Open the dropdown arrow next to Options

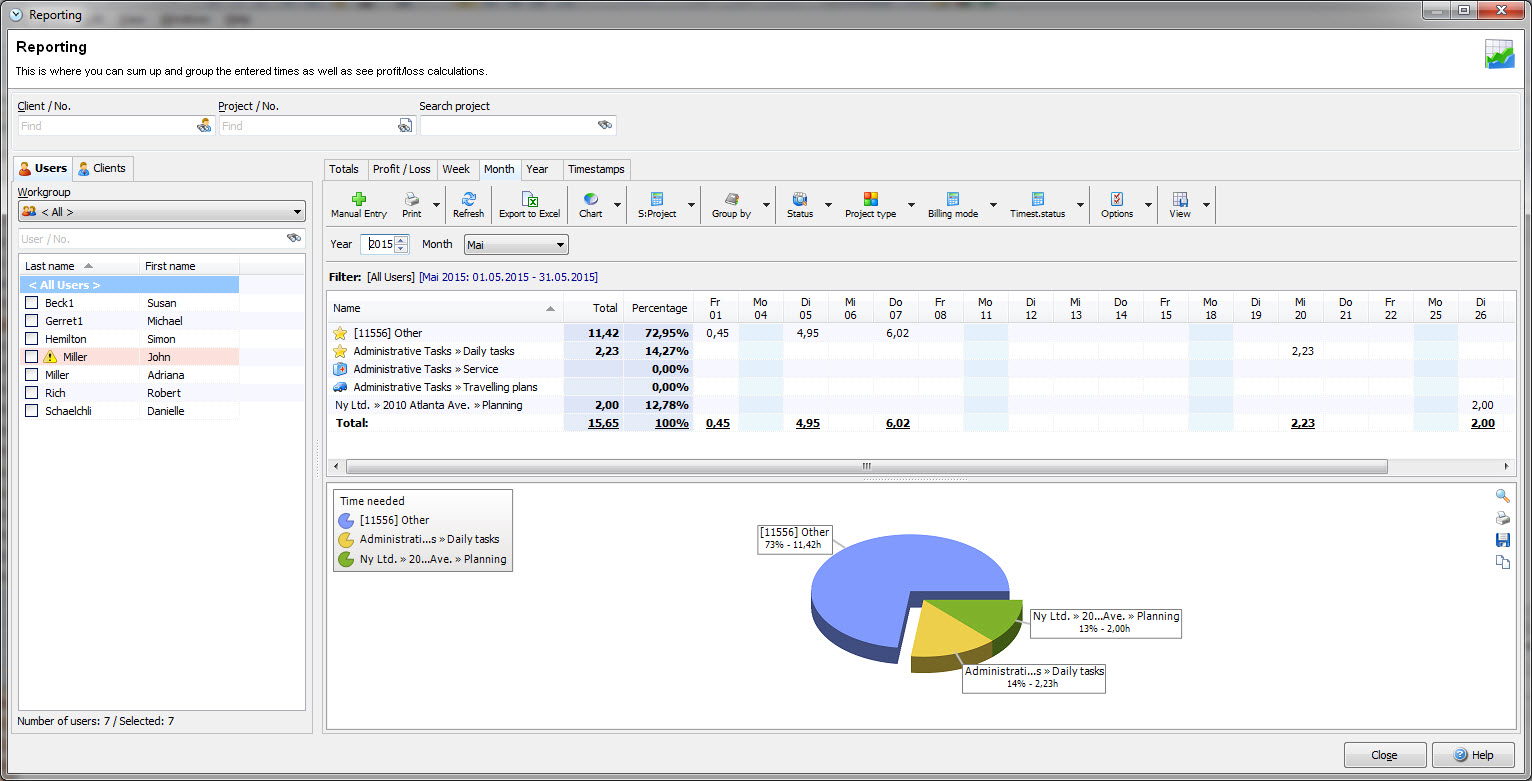click(1149, 205)
